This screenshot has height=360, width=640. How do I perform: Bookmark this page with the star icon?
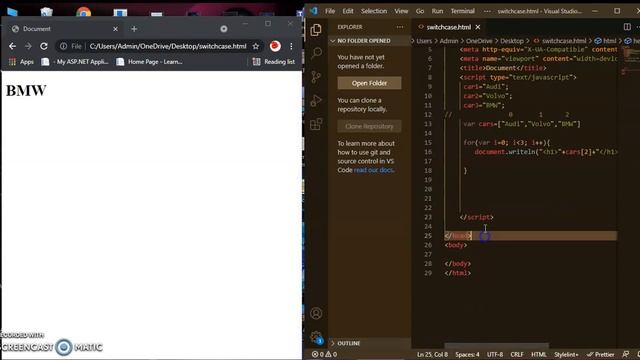pyautogui.click(x=256, y=46)
